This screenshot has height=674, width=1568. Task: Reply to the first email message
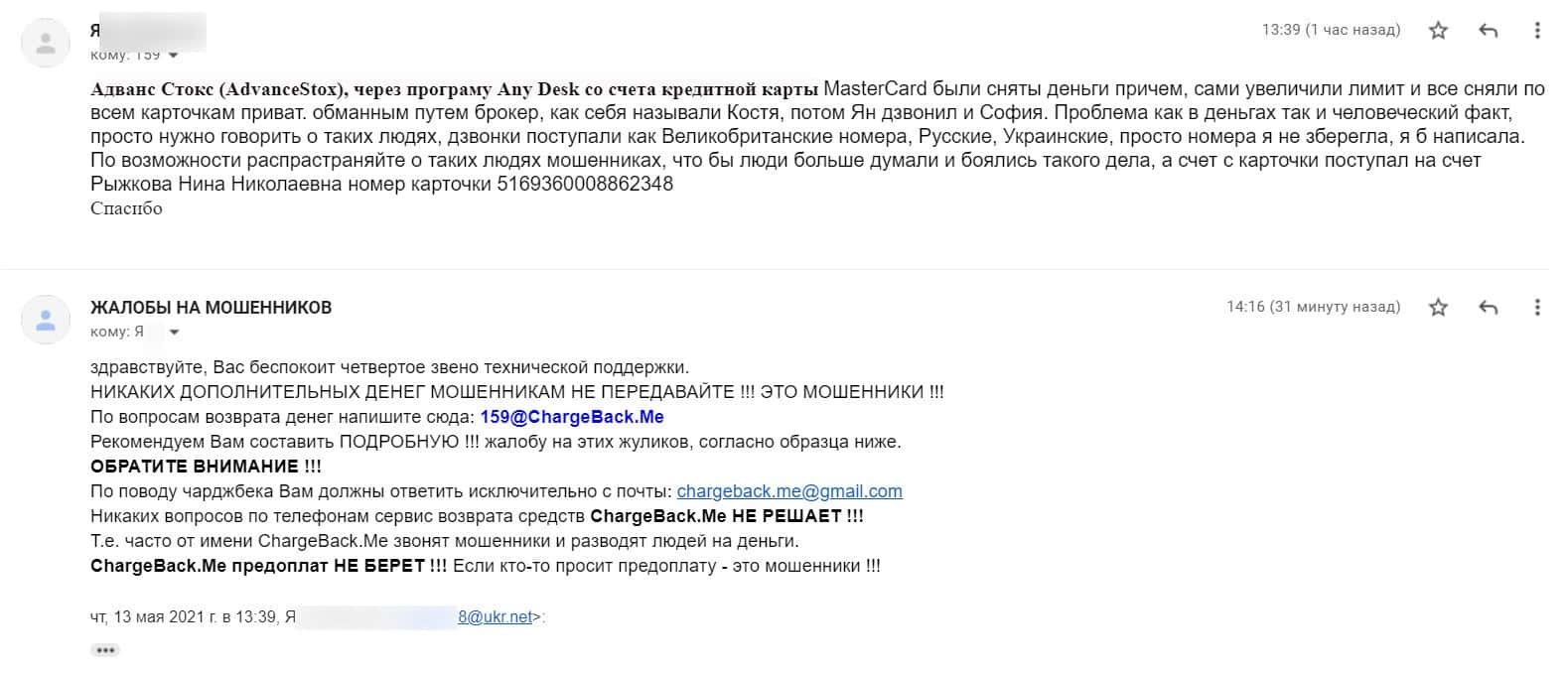(1488, 31)
